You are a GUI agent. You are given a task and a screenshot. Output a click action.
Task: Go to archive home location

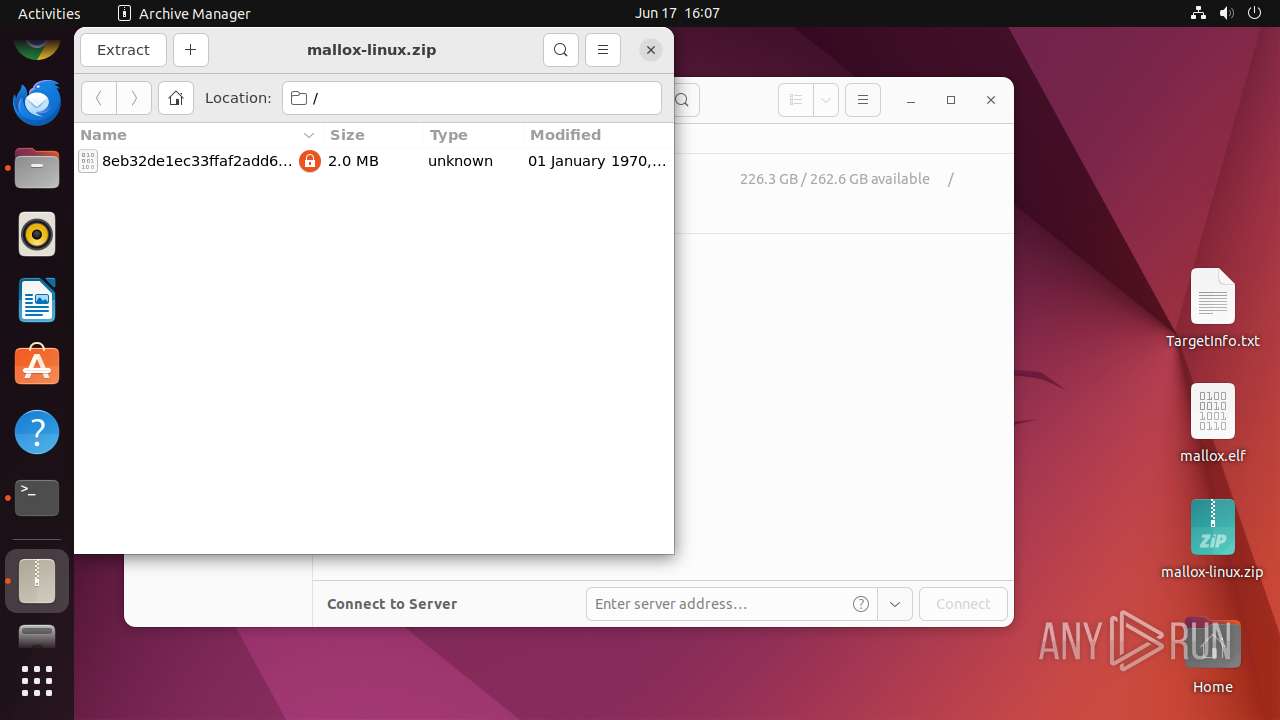pos(176,98)
